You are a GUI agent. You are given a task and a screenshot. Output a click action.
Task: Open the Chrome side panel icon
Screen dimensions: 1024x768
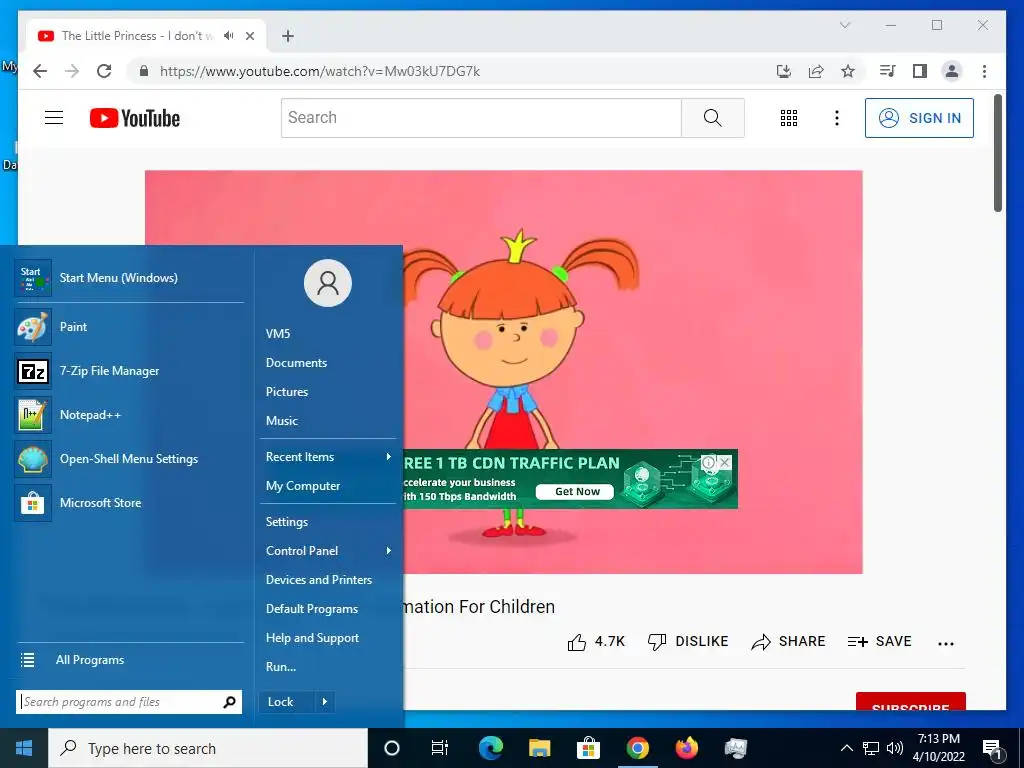click(920, 71)
